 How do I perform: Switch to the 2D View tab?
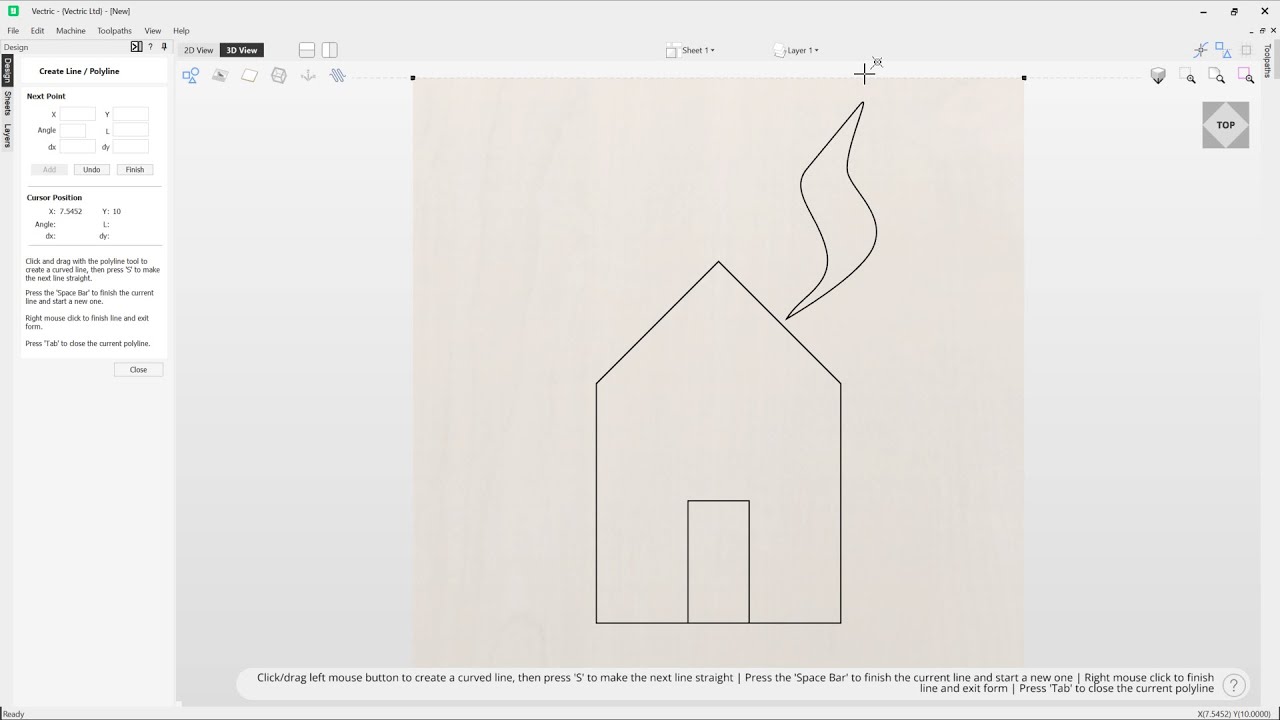coord(198,50)
